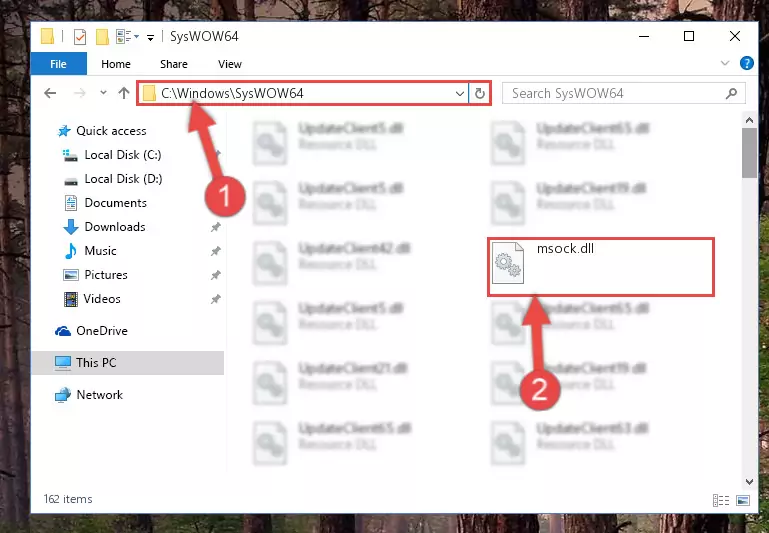
Task: Go back with the left arrow
Action: [x=50, y=93]
